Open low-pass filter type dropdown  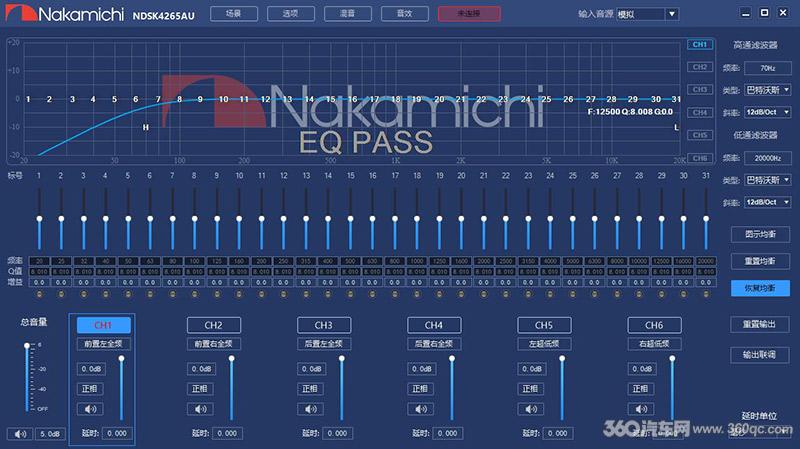tap(768, 180)
